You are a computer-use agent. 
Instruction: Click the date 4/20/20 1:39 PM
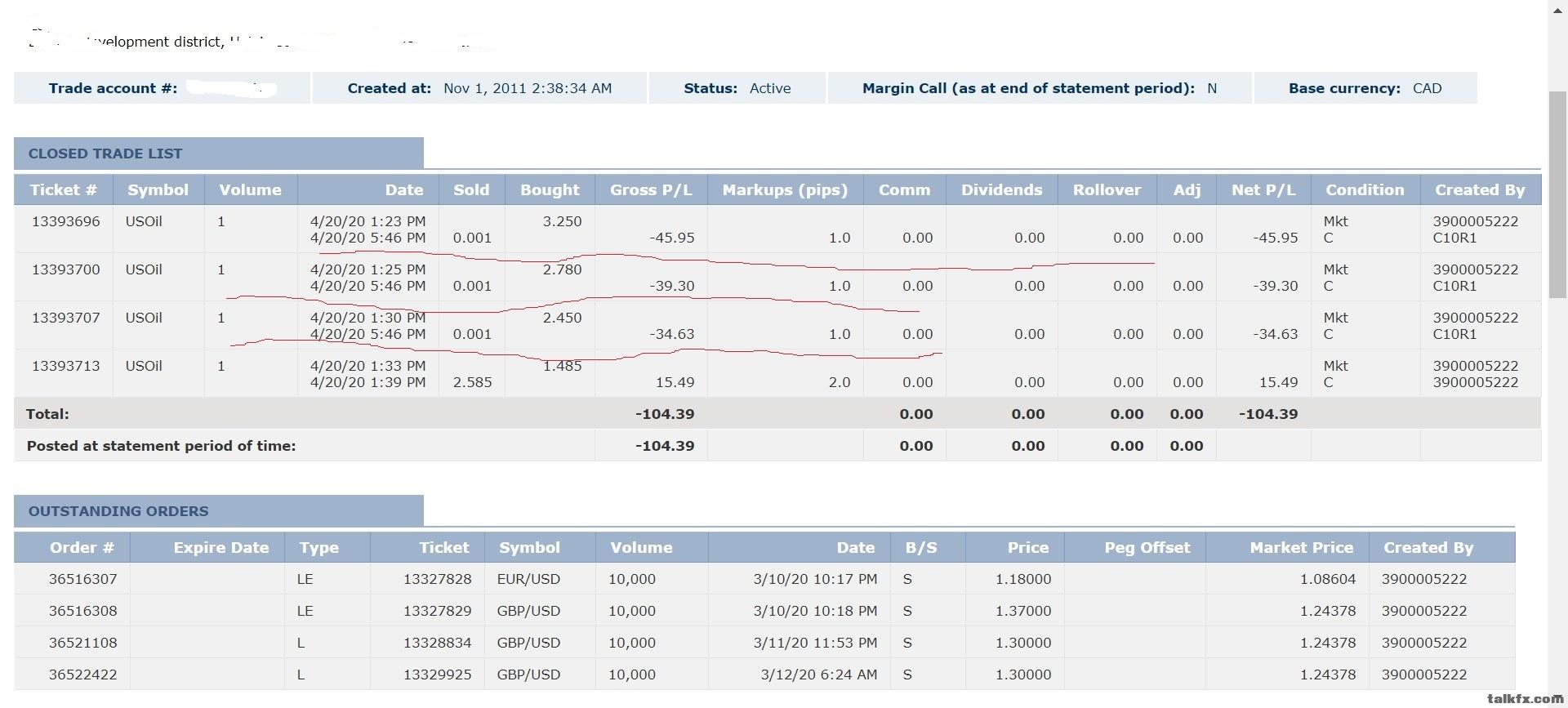coord(367,382)
